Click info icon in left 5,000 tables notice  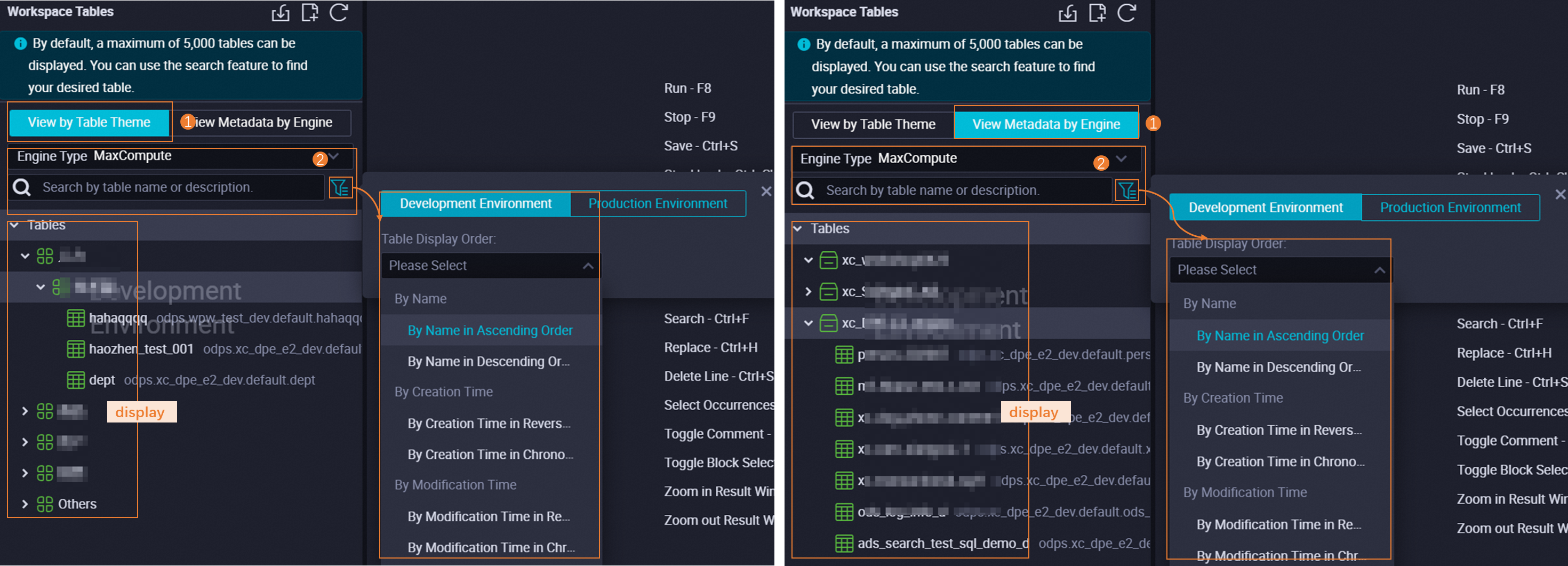point(20,44)
